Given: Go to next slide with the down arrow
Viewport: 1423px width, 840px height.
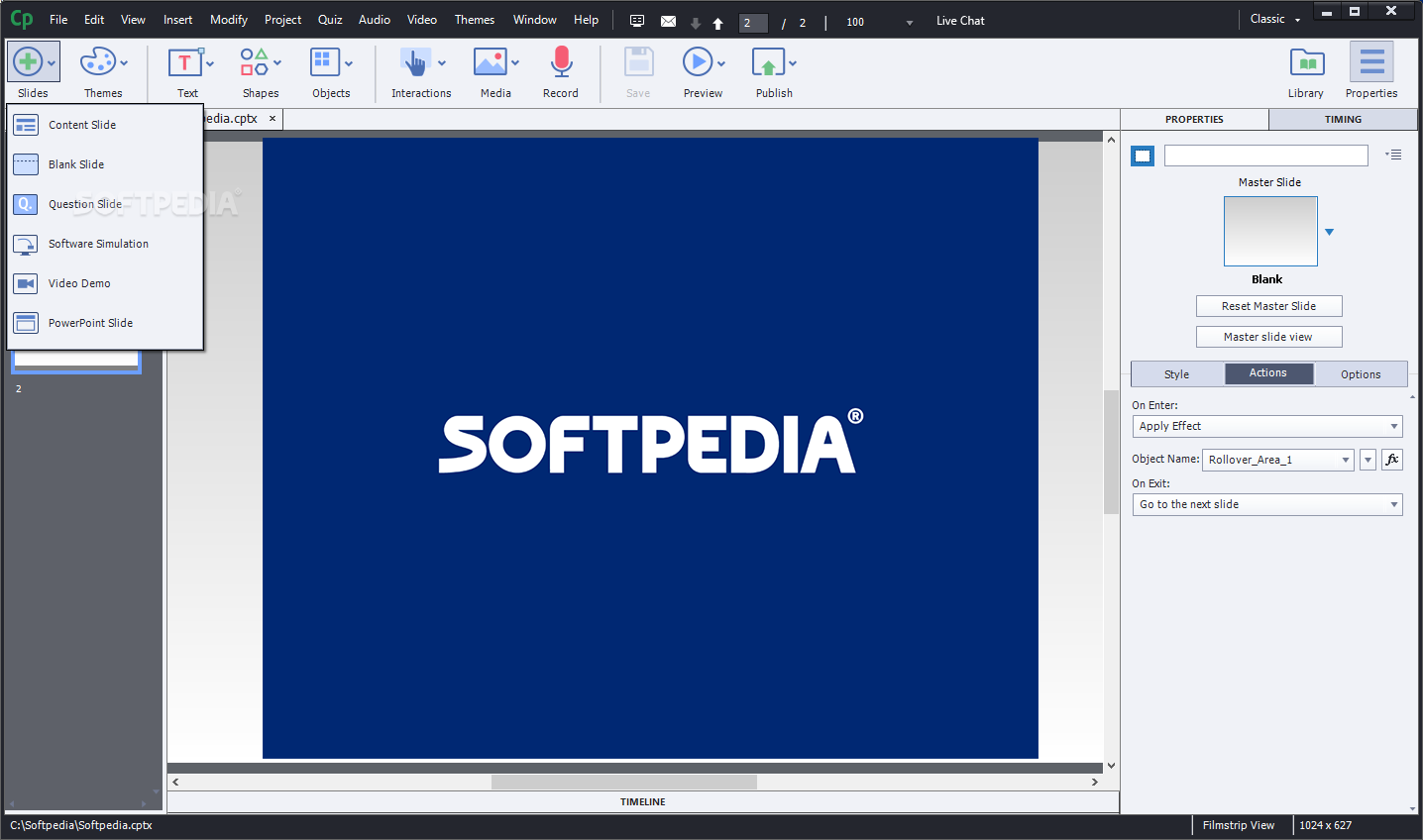Looking at the screenshot, I should [696, 23].
